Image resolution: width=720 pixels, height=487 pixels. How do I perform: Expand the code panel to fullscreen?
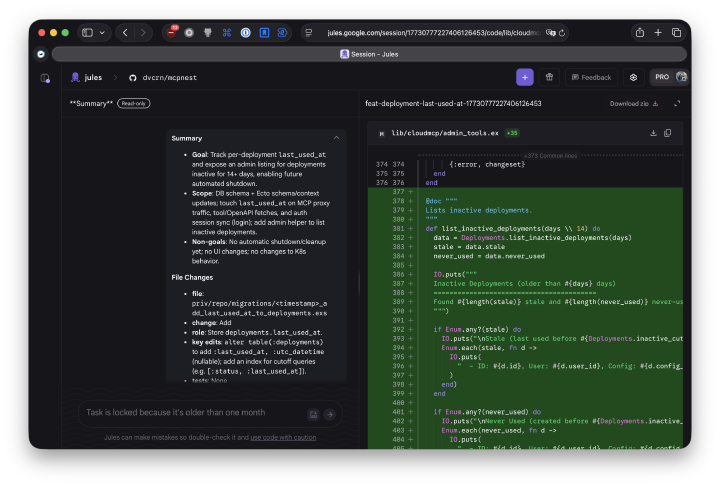pos(677,104)
